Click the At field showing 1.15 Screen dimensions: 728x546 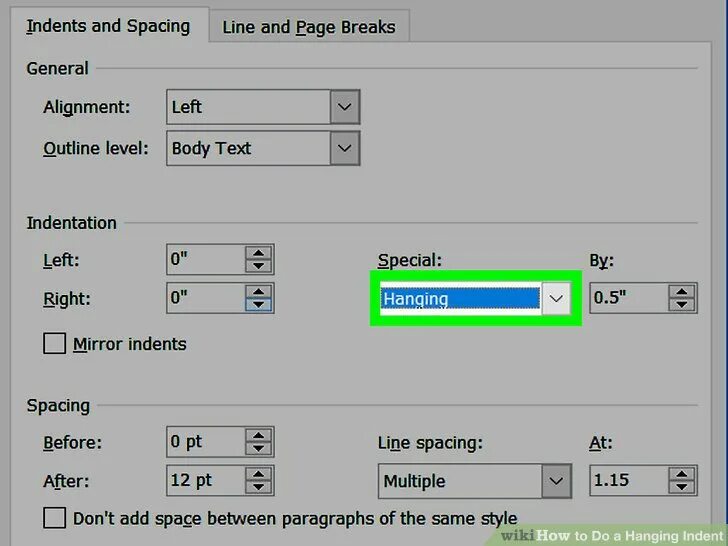click(x=626, y=480)
